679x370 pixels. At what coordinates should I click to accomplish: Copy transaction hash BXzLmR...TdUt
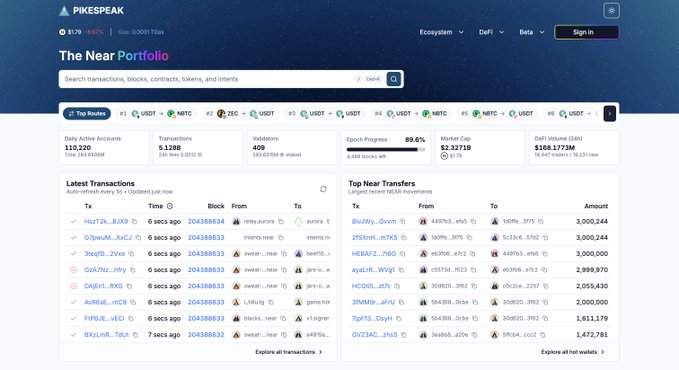(x=135, y=335)
